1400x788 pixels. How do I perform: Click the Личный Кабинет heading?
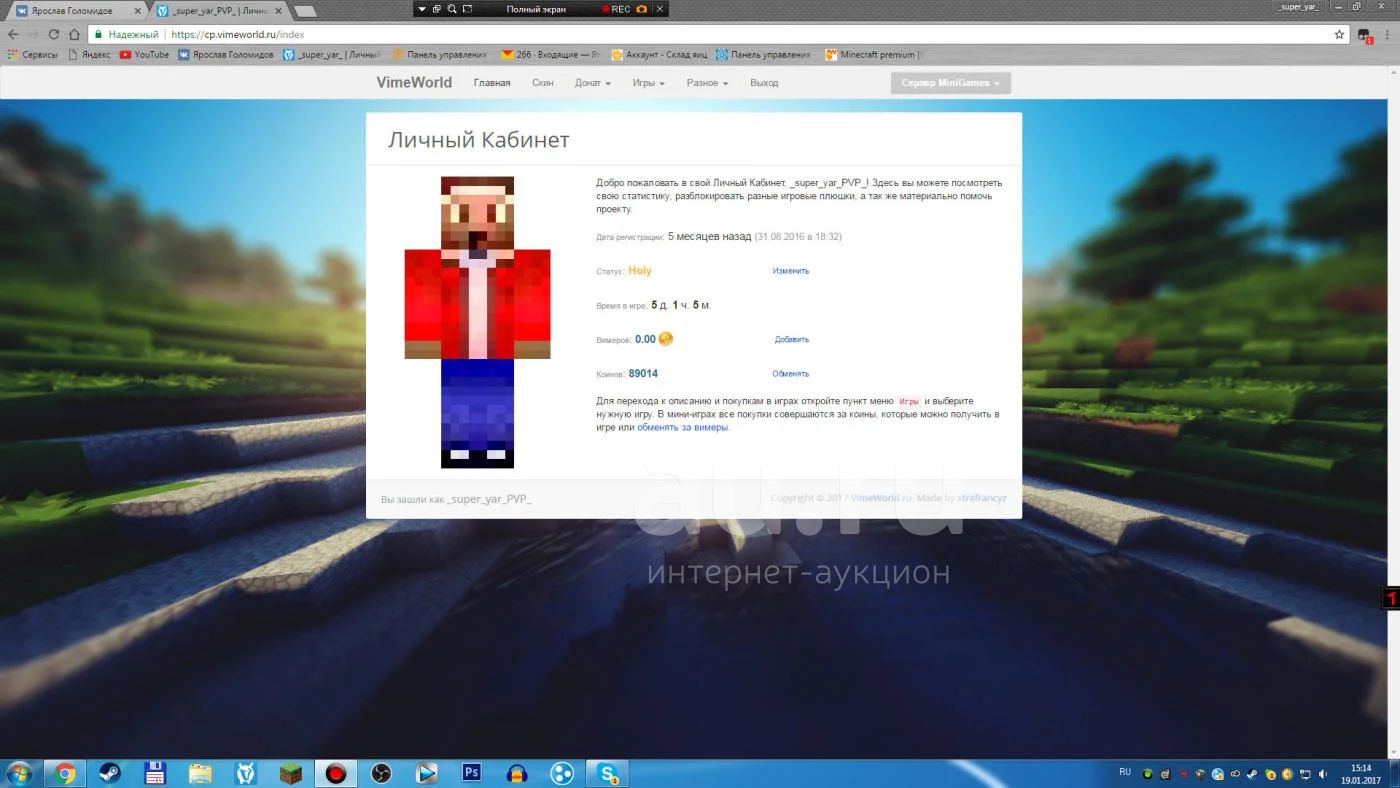tap(479, 140)
